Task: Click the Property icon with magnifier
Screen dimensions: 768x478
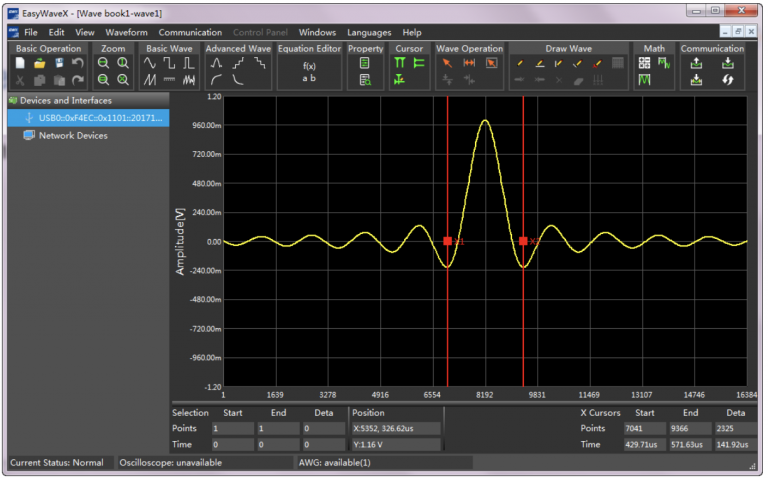Action: pyautogui.click(x=365, y=80)
